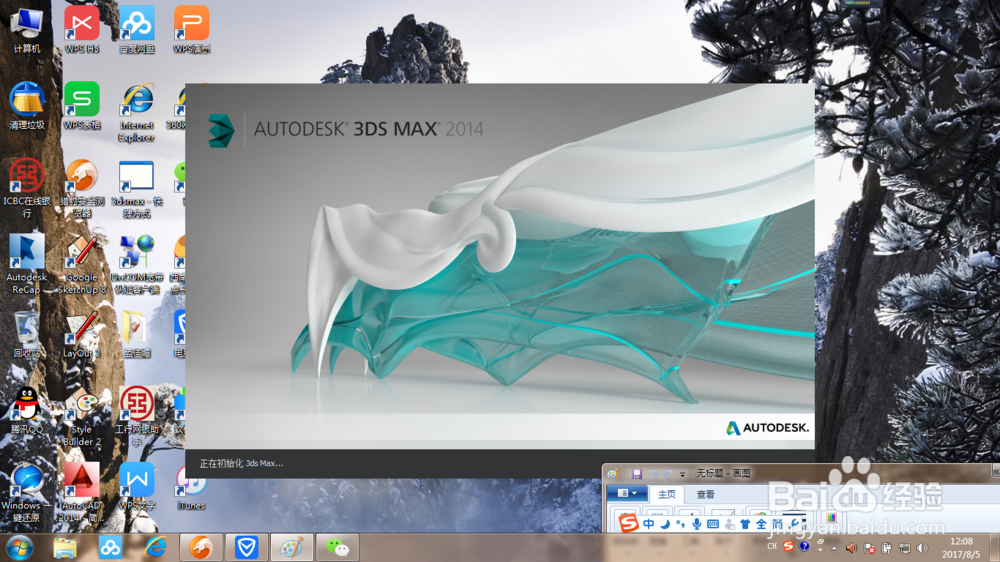Click the Windows Start button
The height and width of the screenshot is (562, 1000).
pos(20,547)
